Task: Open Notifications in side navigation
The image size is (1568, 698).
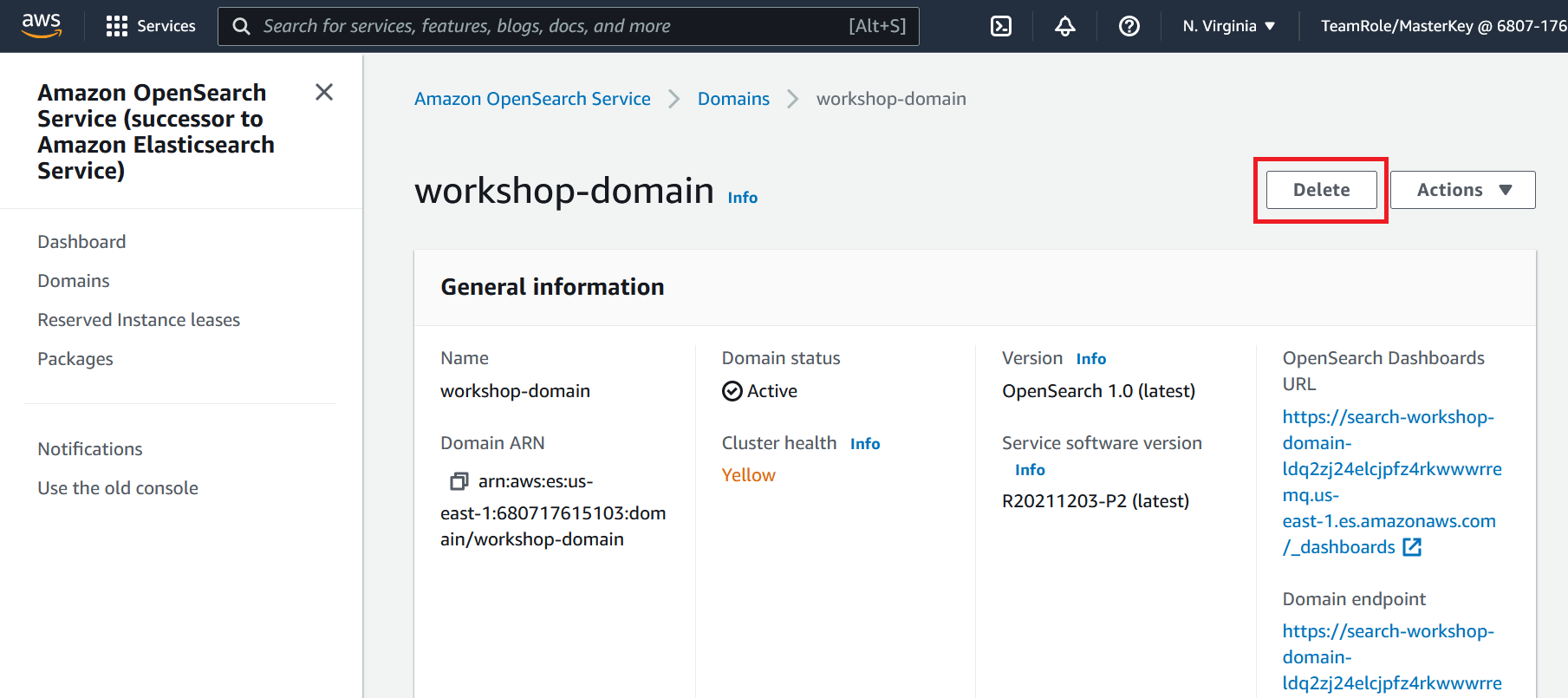Action: click(90, 449)
